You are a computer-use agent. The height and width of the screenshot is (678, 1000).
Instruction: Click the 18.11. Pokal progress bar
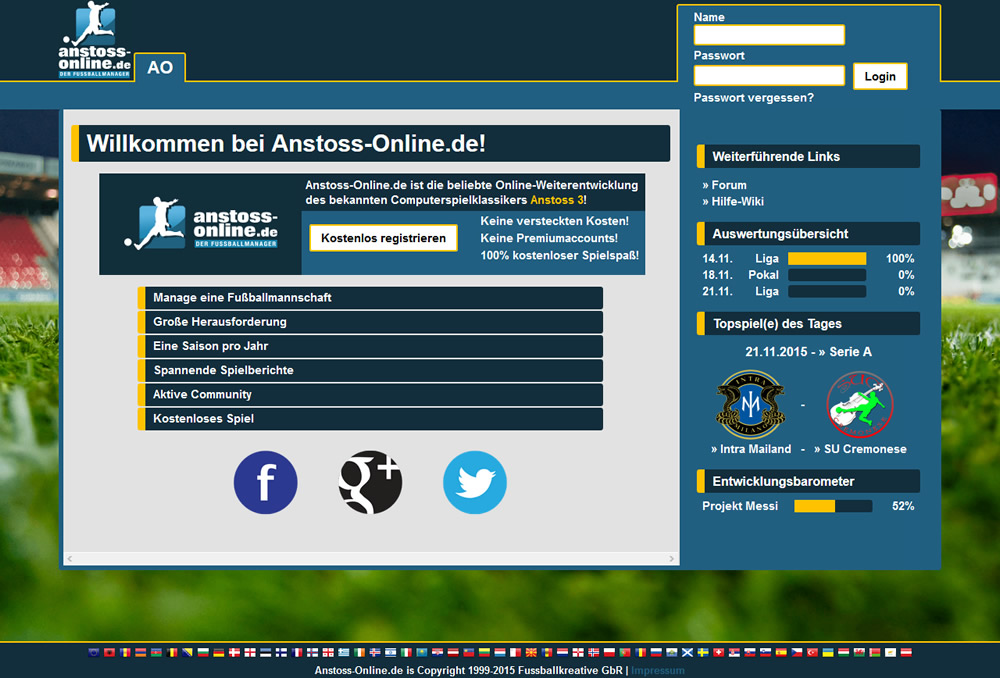click(x=827, y=275)
